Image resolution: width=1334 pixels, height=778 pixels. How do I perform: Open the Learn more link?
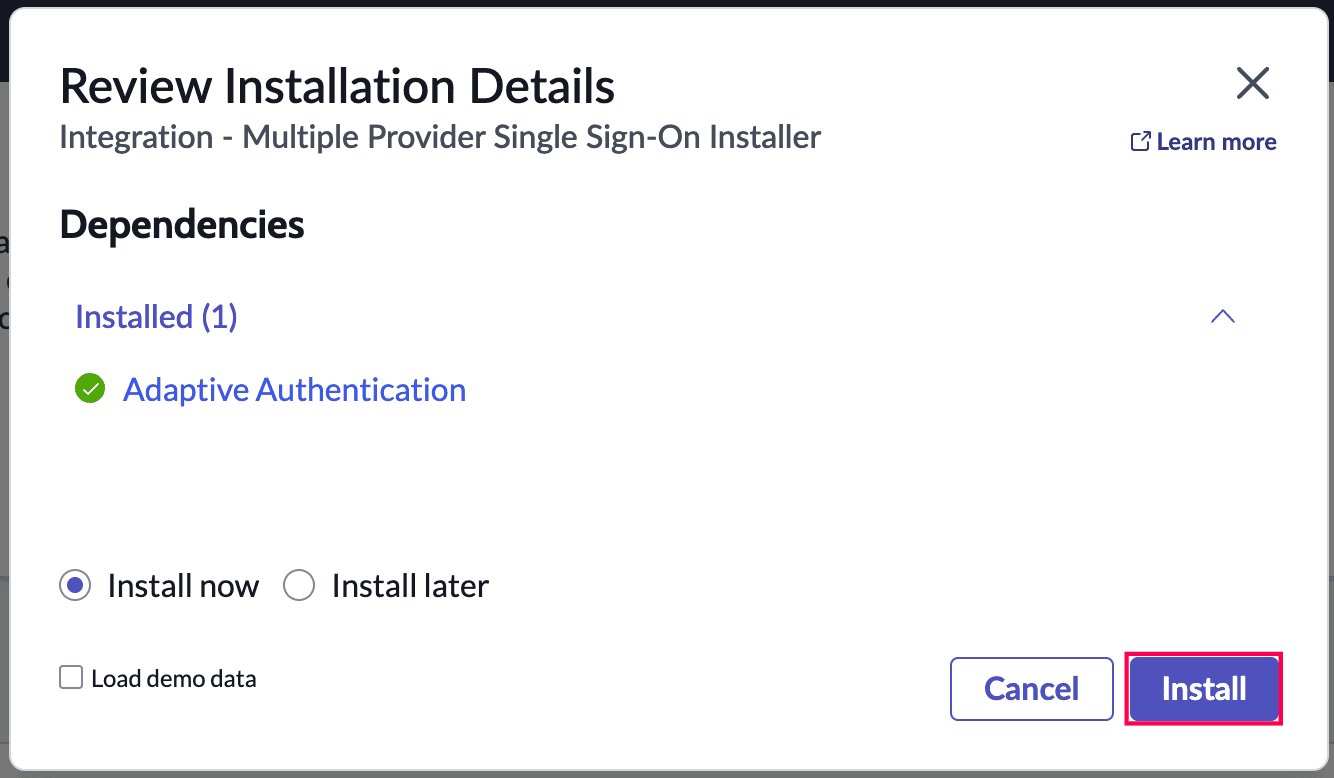tap(1216, 142)
